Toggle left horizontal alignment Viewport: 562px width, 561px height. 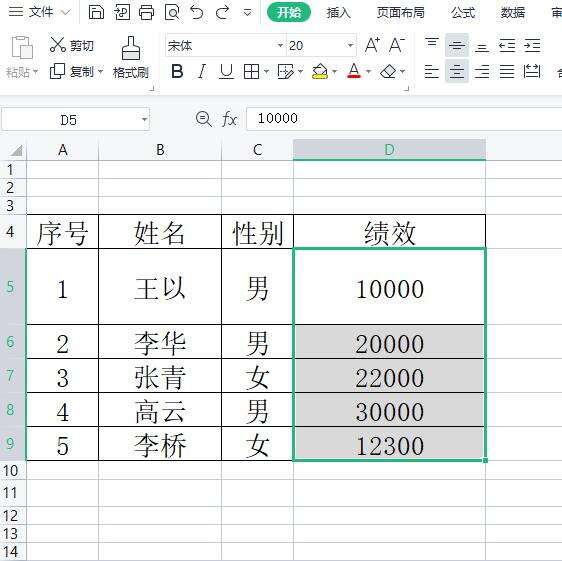[432, 71]
